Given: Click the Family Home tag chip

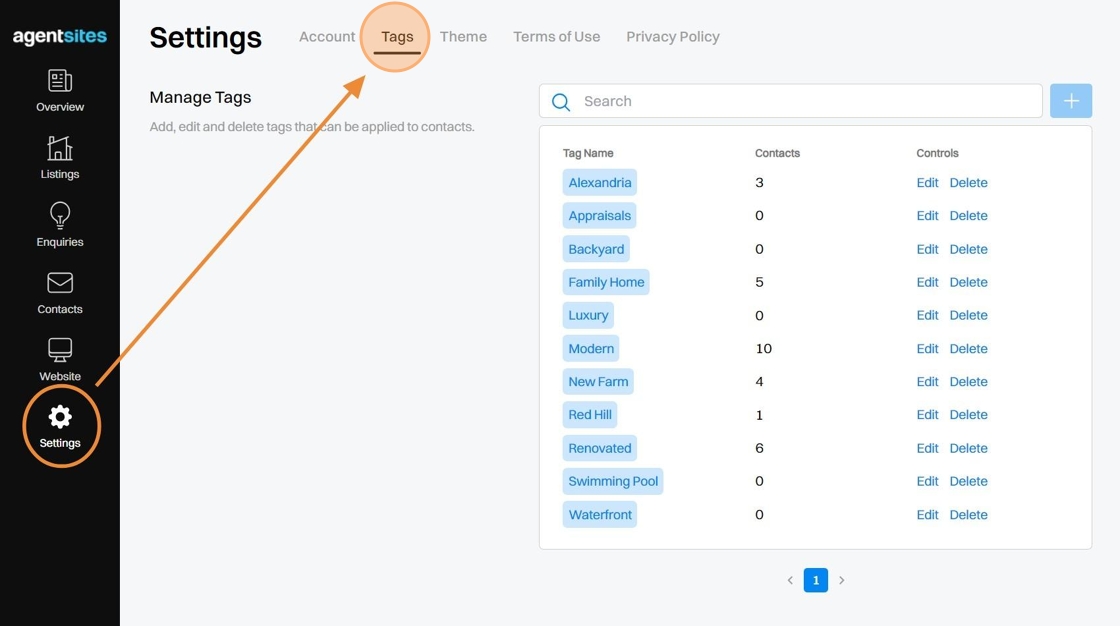Looking at the screenshot, I should coord(606,282).
